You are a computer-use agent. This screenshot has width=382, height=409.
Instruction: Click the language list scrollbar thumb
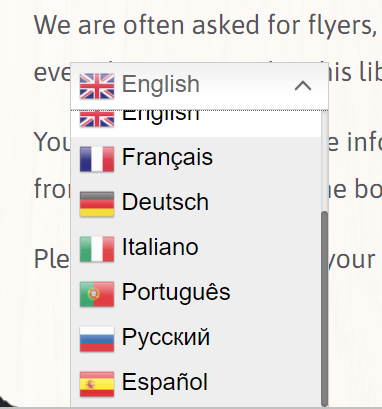pos(324,308)
